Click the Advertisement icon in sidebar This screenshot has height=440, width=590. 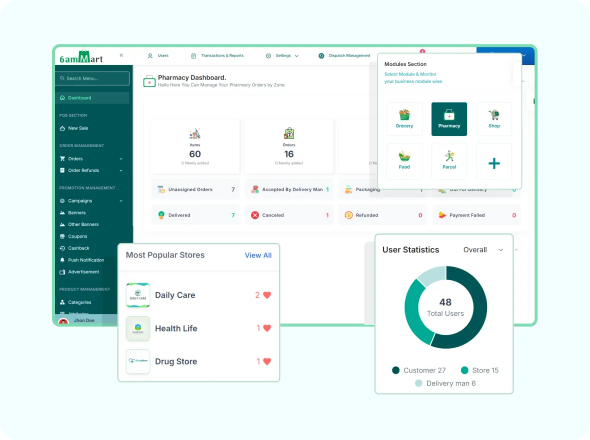click(x=62, y=272)
